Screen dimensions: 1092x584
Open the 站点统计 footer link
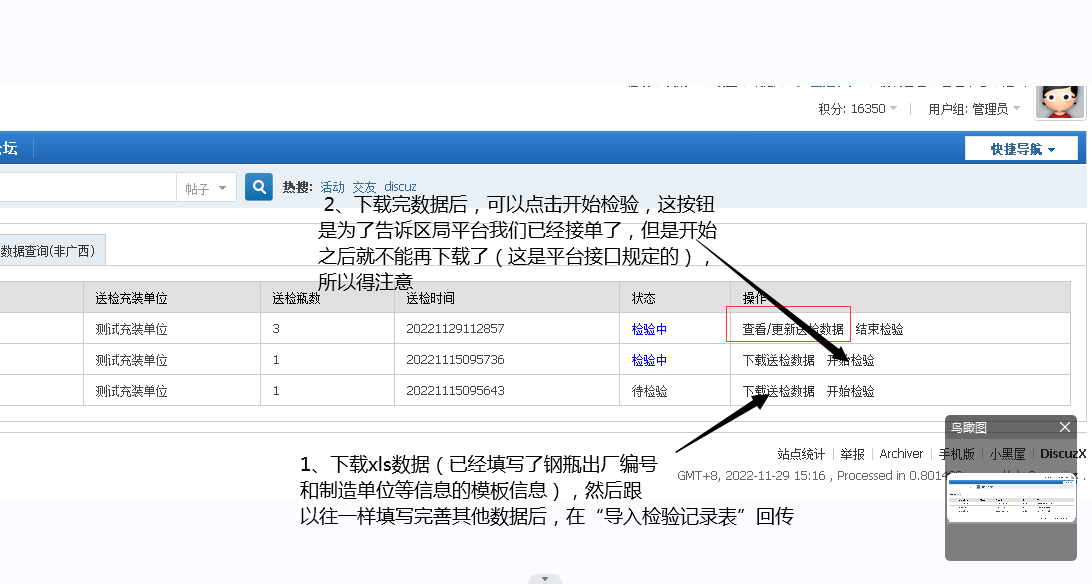point(799,453)
